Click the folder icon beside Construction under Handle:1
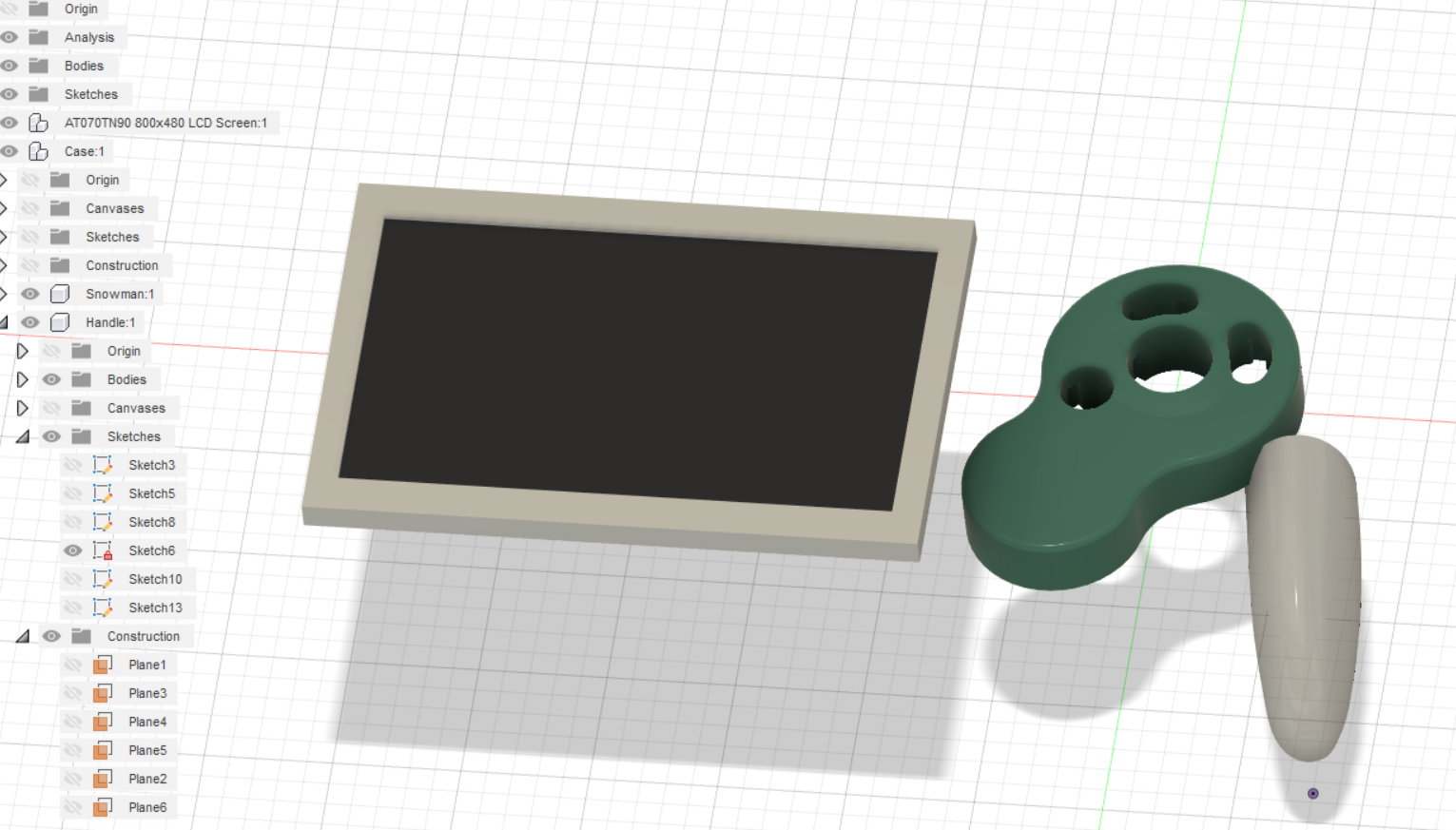The height and width of the screenshot is (830, 1456). tap(82, 636)
